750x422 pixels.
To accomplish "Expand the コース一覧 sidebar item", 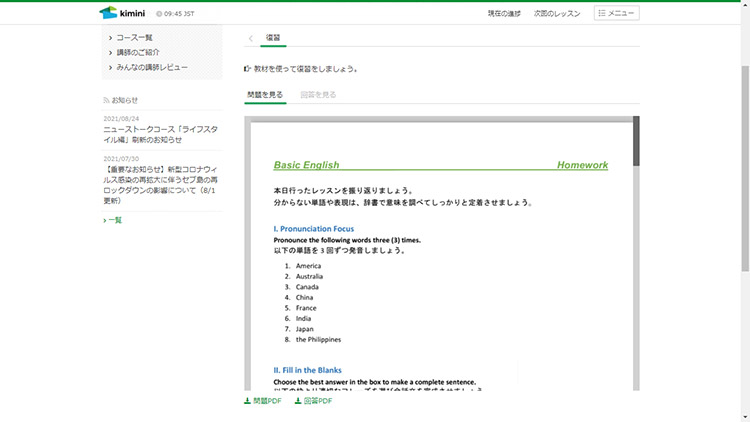I will 134,37.
